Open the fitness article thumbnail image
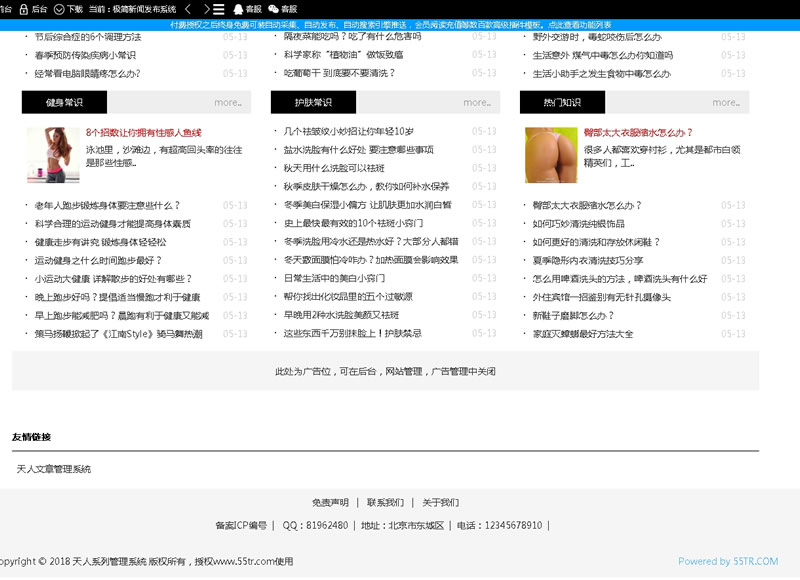 pyautogui.click(x=52, y=155)
